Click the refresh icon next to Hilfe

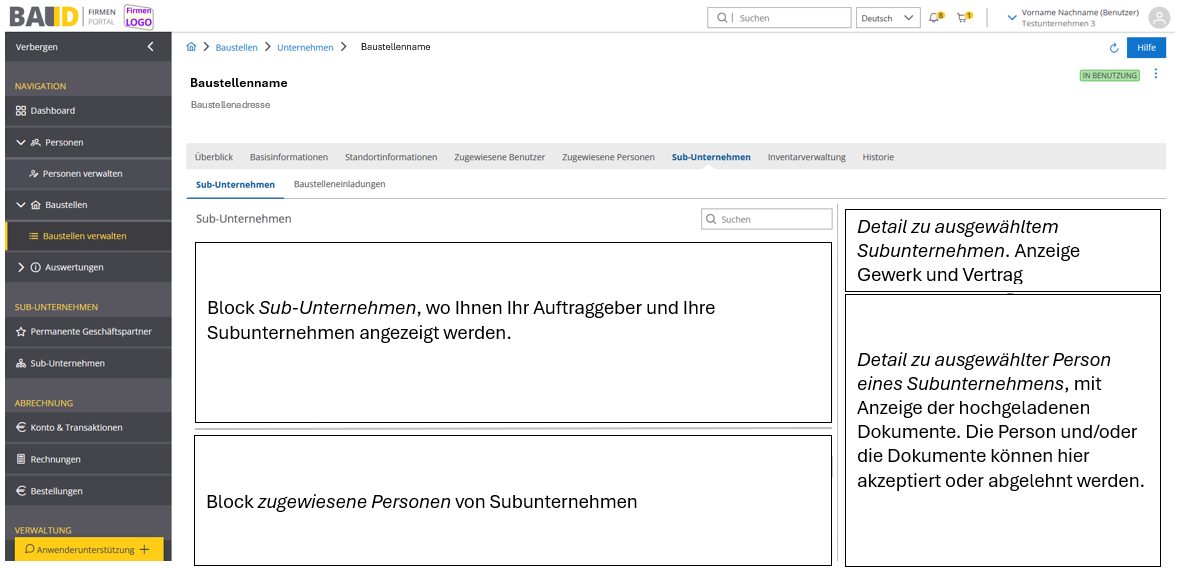click(x=1114, y=48)
